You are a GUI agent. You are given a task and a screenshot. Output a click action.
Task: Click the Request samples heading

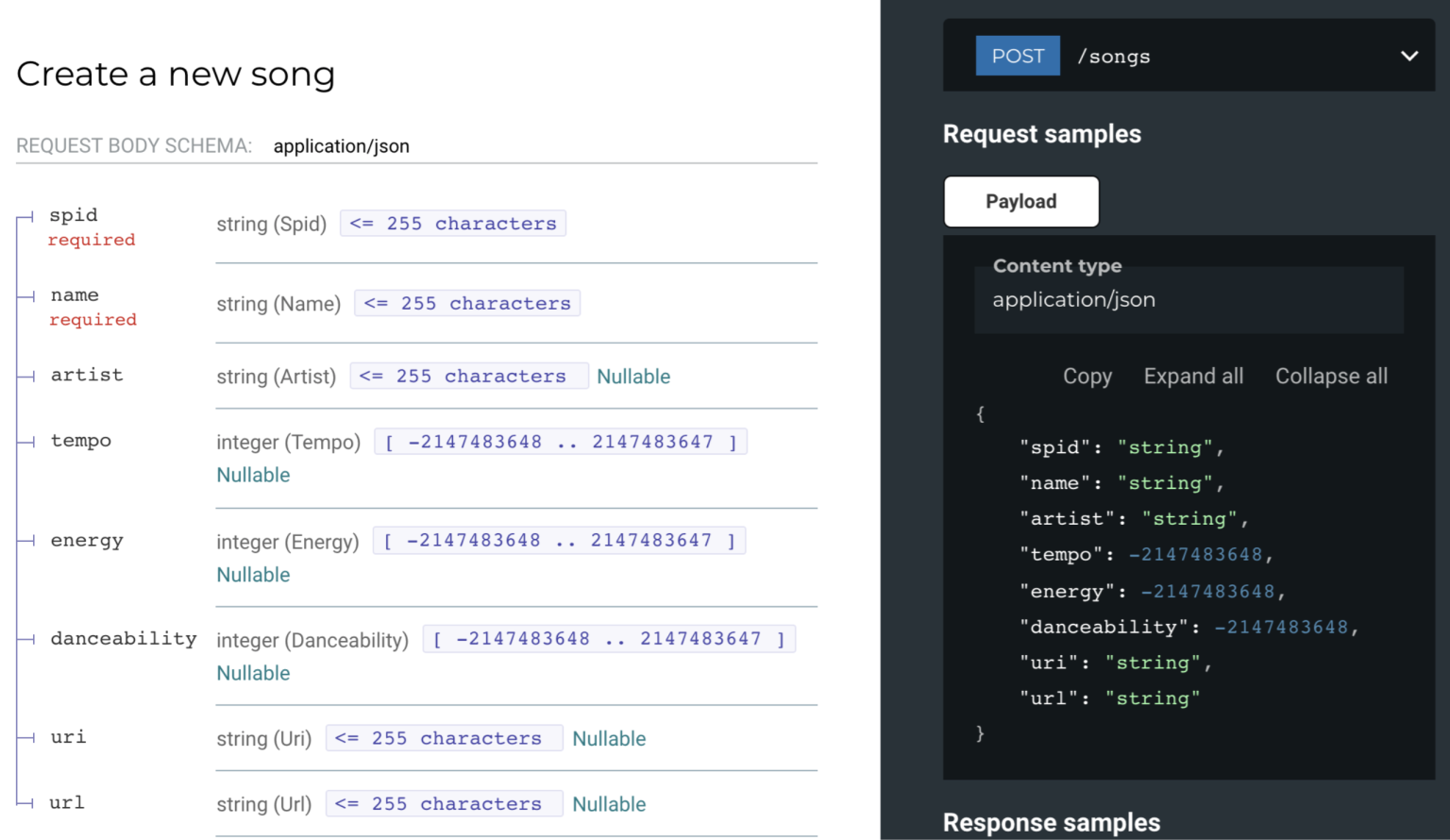[x=1041, y=134]
